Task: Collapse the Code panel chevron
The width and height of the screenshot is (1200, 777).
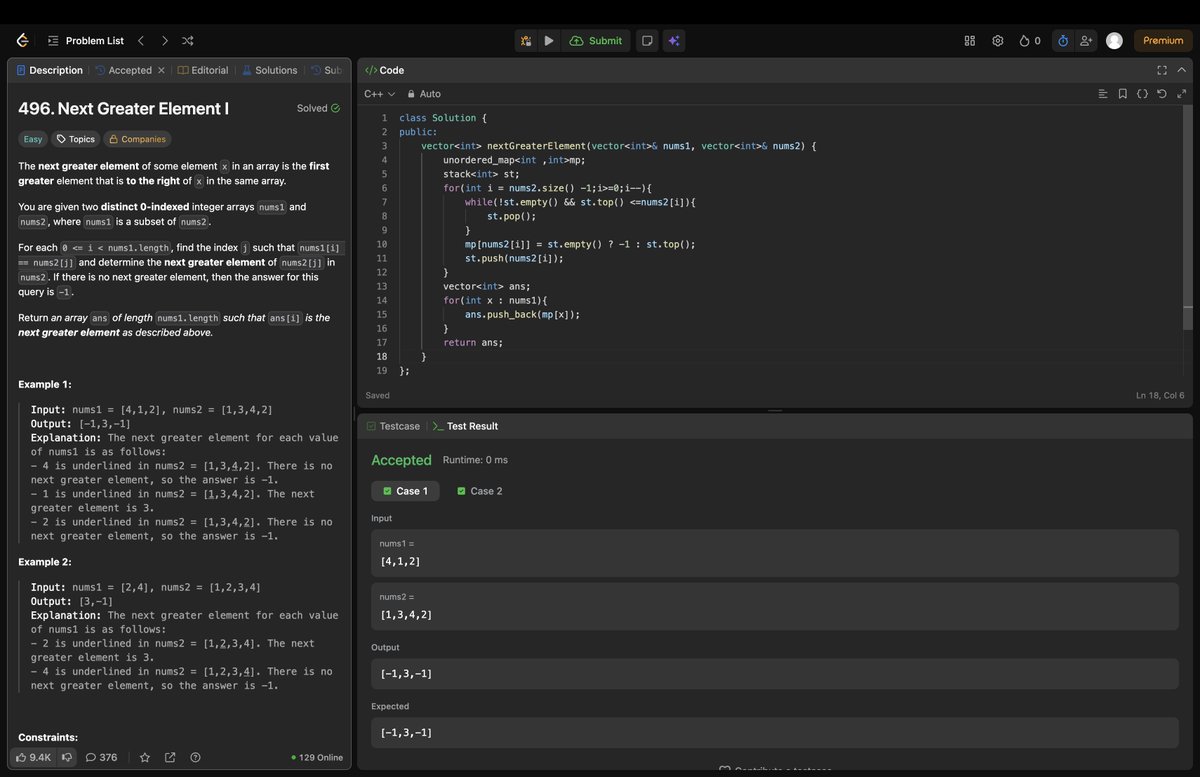Action: [1181, 70]
